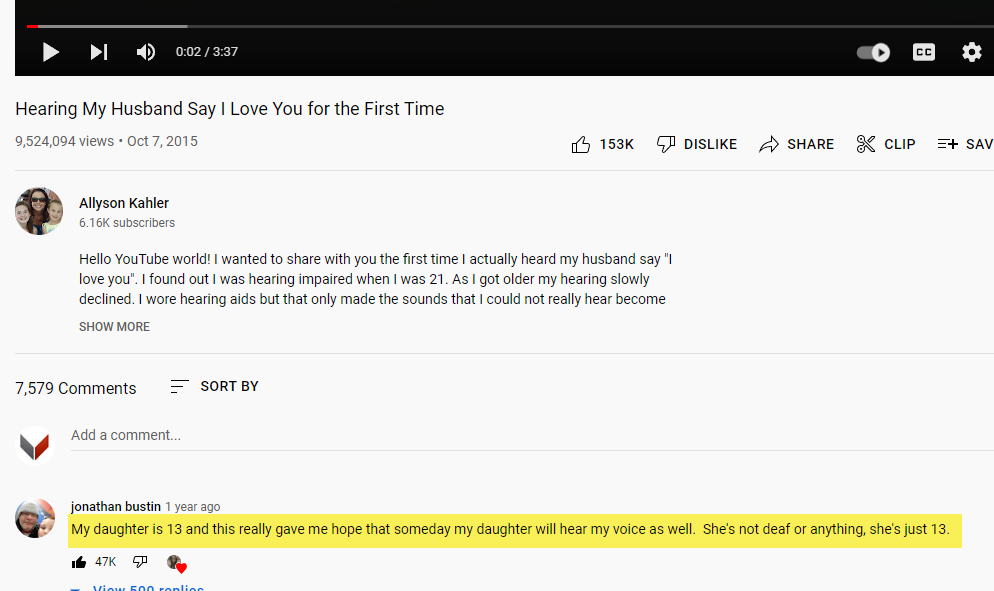Open the video settings gear
994x591 pixels.
(971, 52)
